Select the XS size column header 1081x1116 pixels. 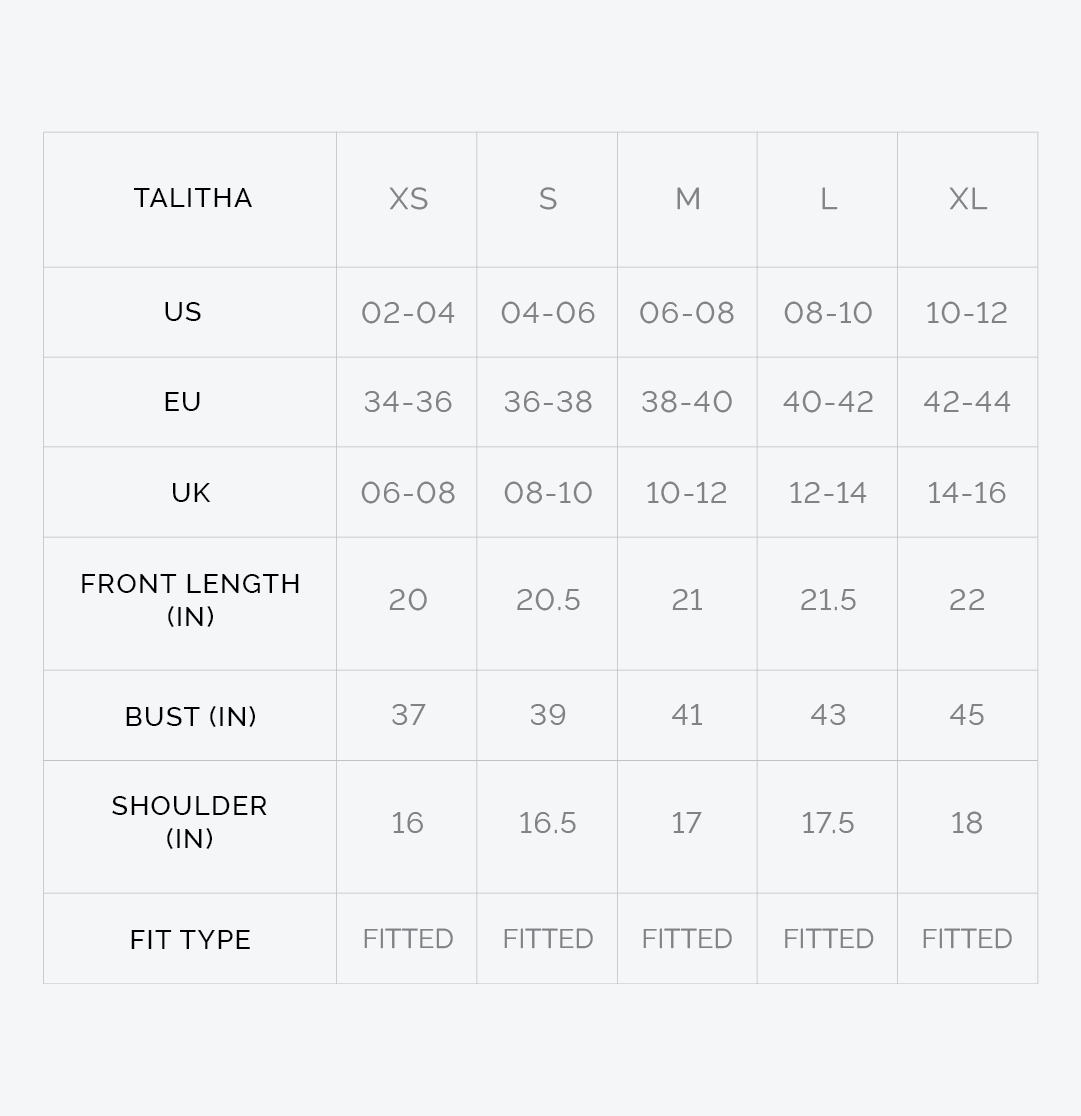tap(408, 199)
